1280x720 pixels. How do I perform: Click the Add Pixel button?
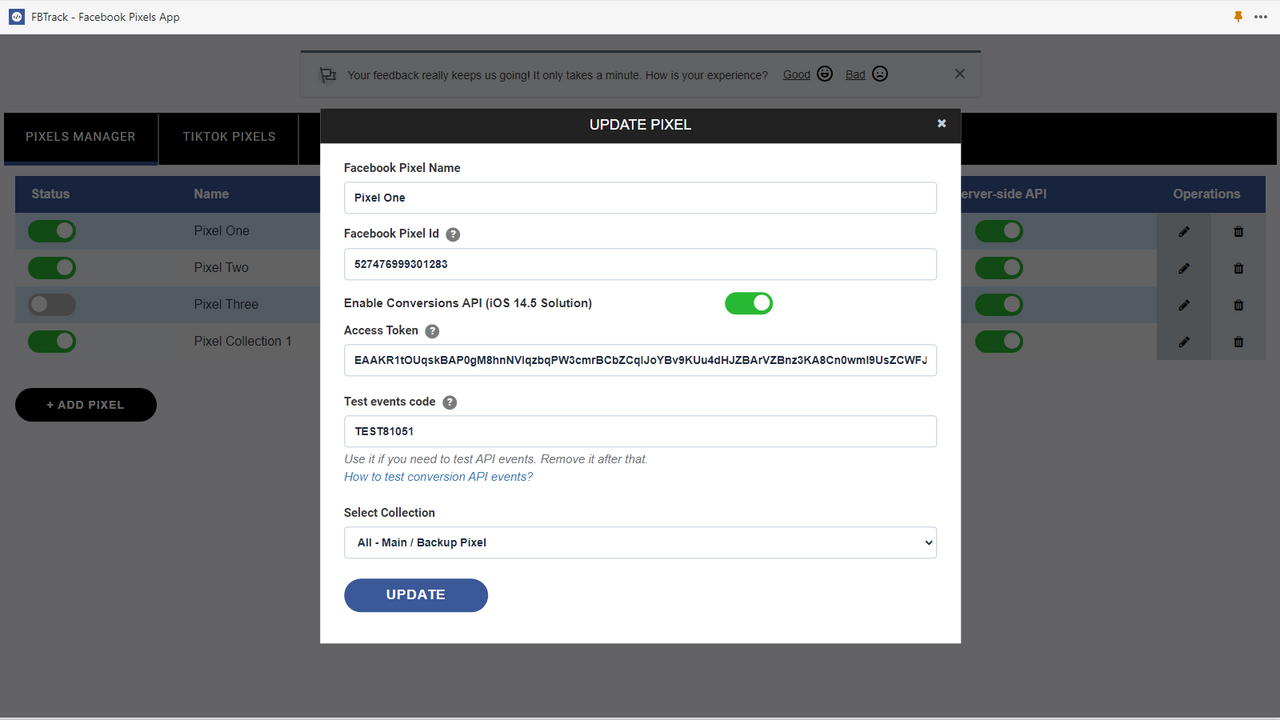[86, 405]
